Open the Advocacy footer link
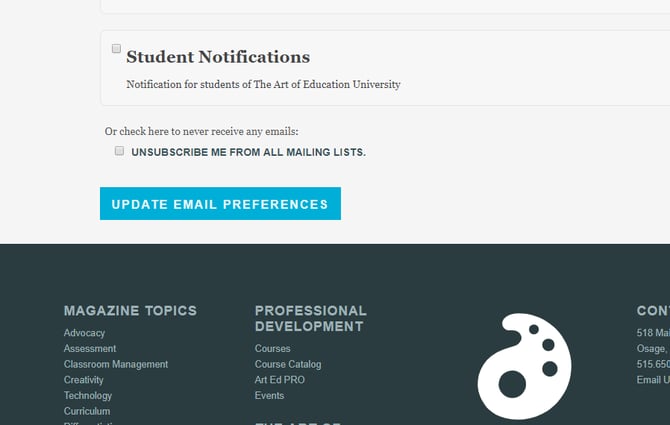This screenshot has width=670, height=425. [x=84, y=333]
